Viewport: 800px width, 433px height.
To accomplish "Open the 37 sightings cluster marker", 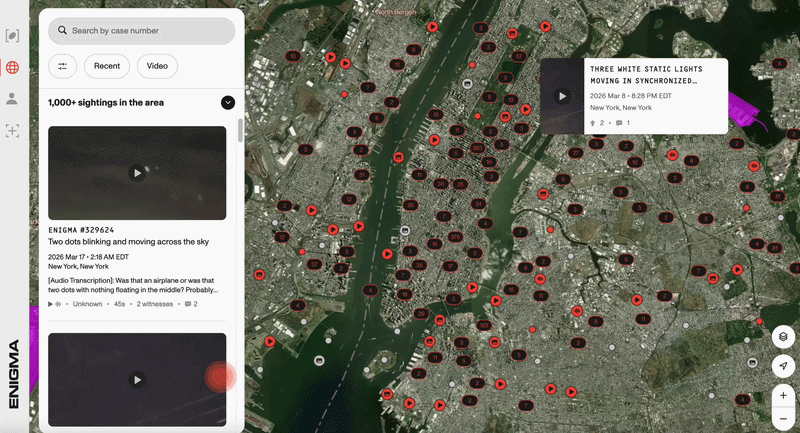I will 314,264.
